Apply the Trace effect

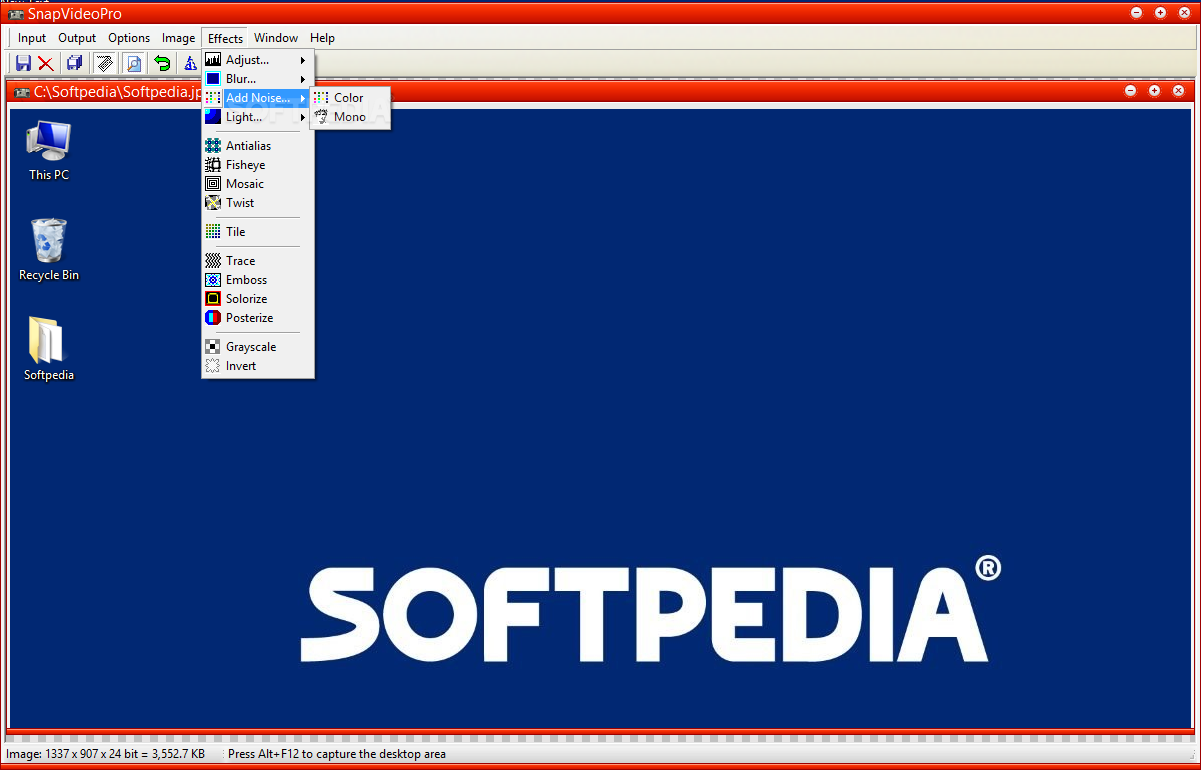pos(258,261)
